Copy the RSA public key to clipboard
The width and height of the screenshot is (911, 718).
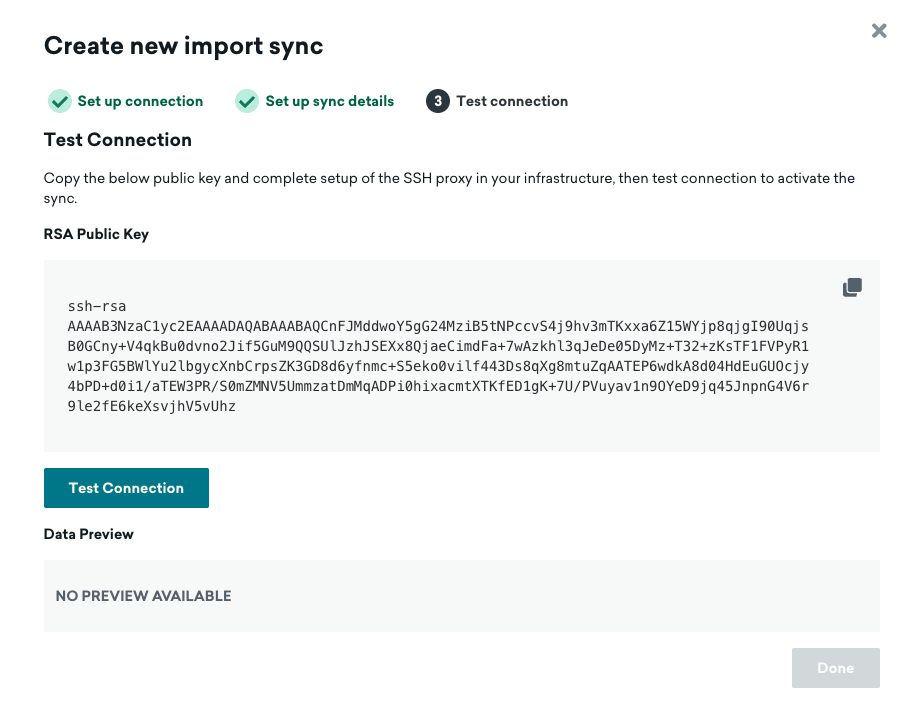click(852, 288)
